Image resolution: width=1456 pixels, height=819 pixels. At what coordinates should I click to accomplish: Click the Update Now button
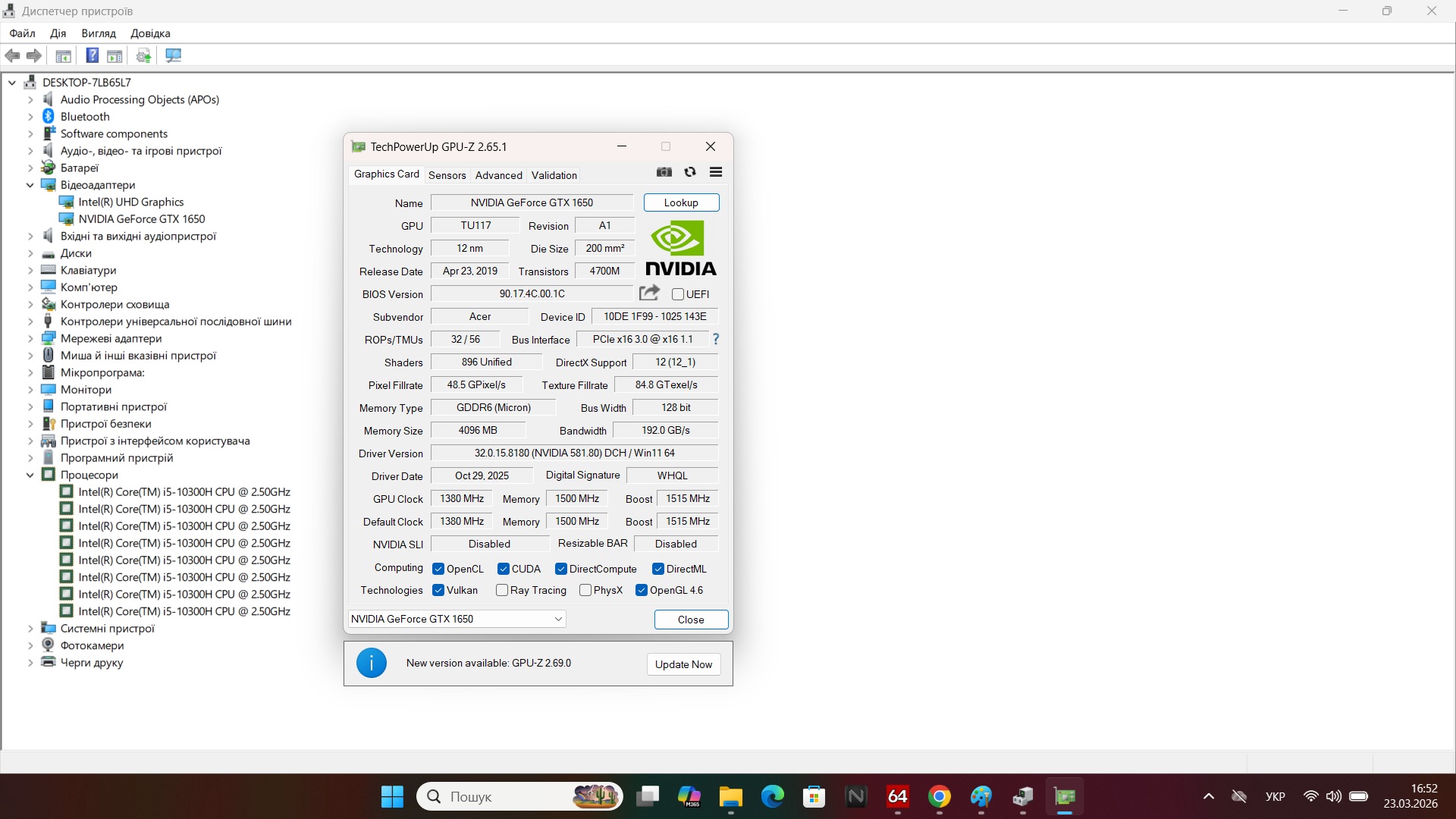tap(683, 664)
